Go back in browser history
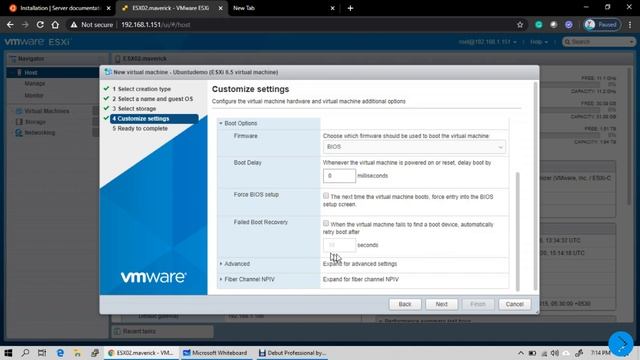The image size is (640, 360). click(x=10, y=25)
